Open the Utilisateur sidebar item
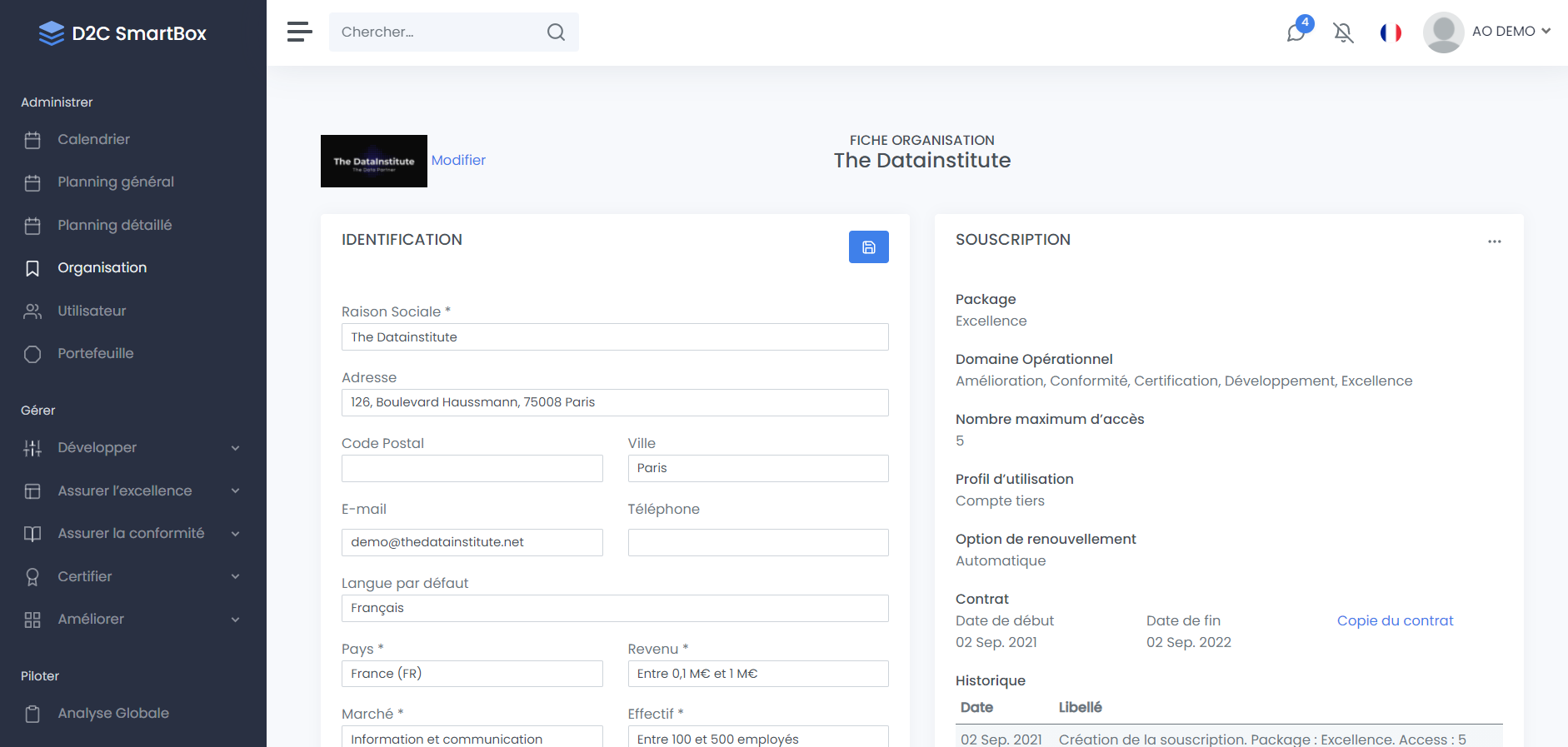 point(92,311)
